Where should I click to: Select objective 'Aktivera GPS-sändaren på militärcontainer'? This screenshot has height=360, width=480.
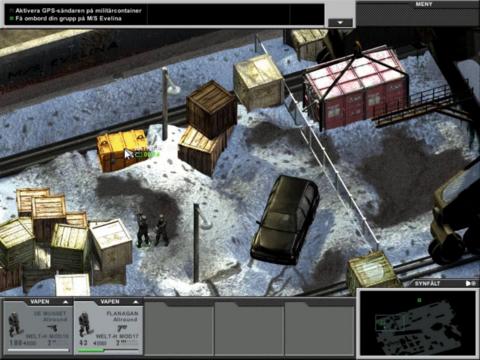click(78, 11)
